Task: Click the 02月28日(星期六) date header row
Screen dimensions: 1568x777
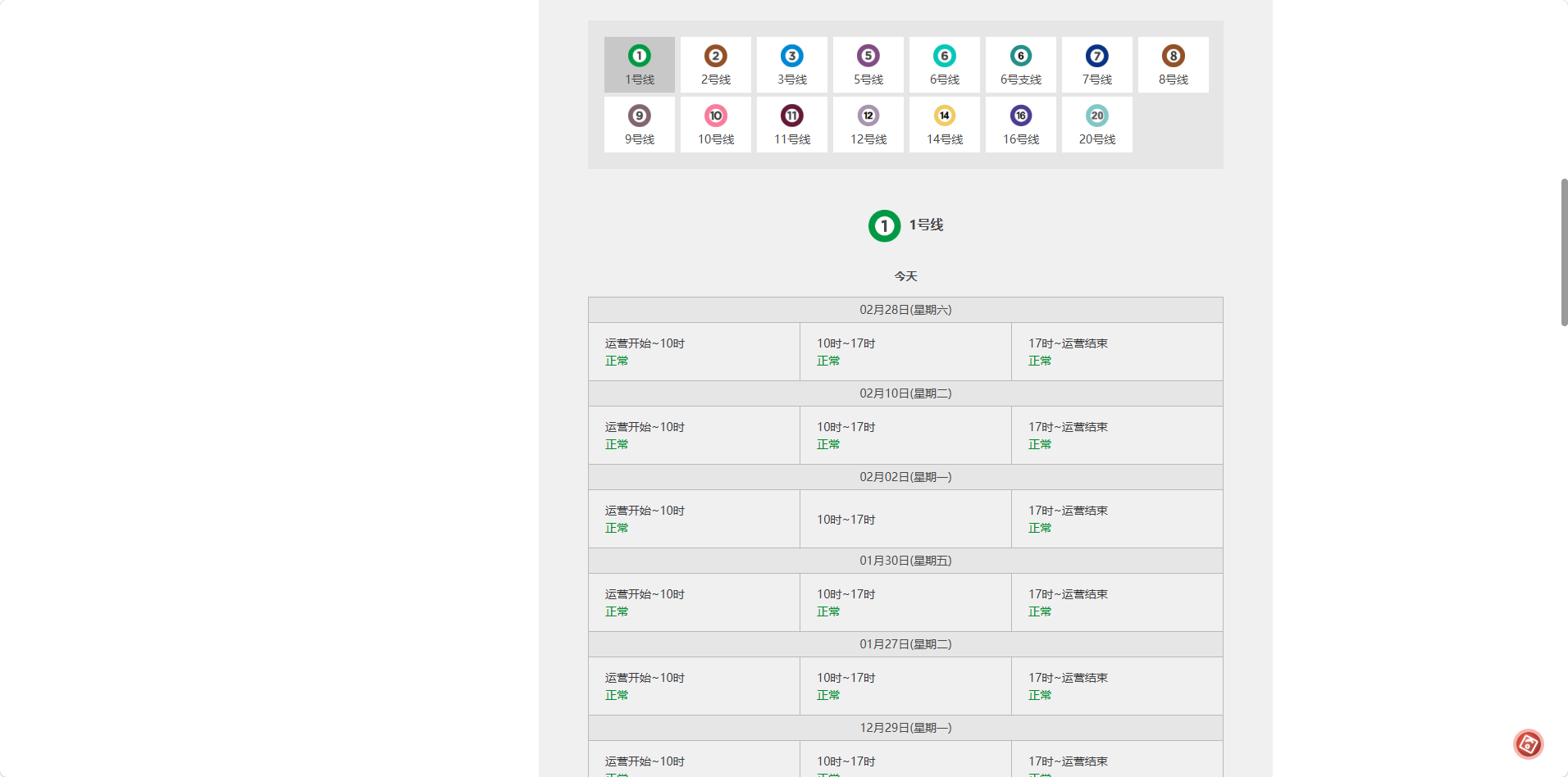Action: (905, 310)
